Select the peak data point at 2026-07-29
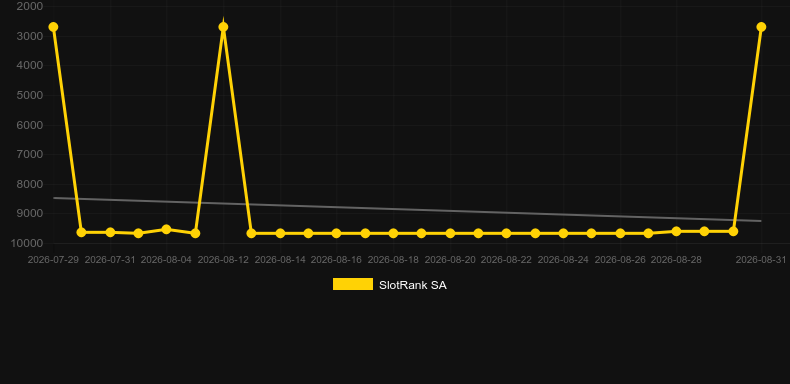Image resolution: width=790 pixels, height=384 pixels. [53, 27]
